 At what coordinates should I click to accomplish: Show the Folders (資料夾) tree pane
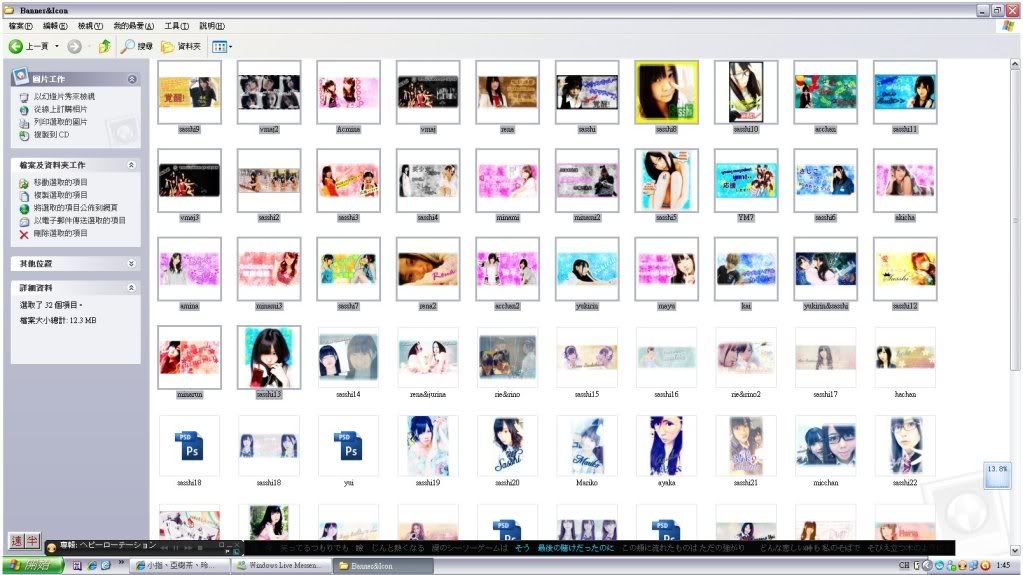click(x=181, y=47)
